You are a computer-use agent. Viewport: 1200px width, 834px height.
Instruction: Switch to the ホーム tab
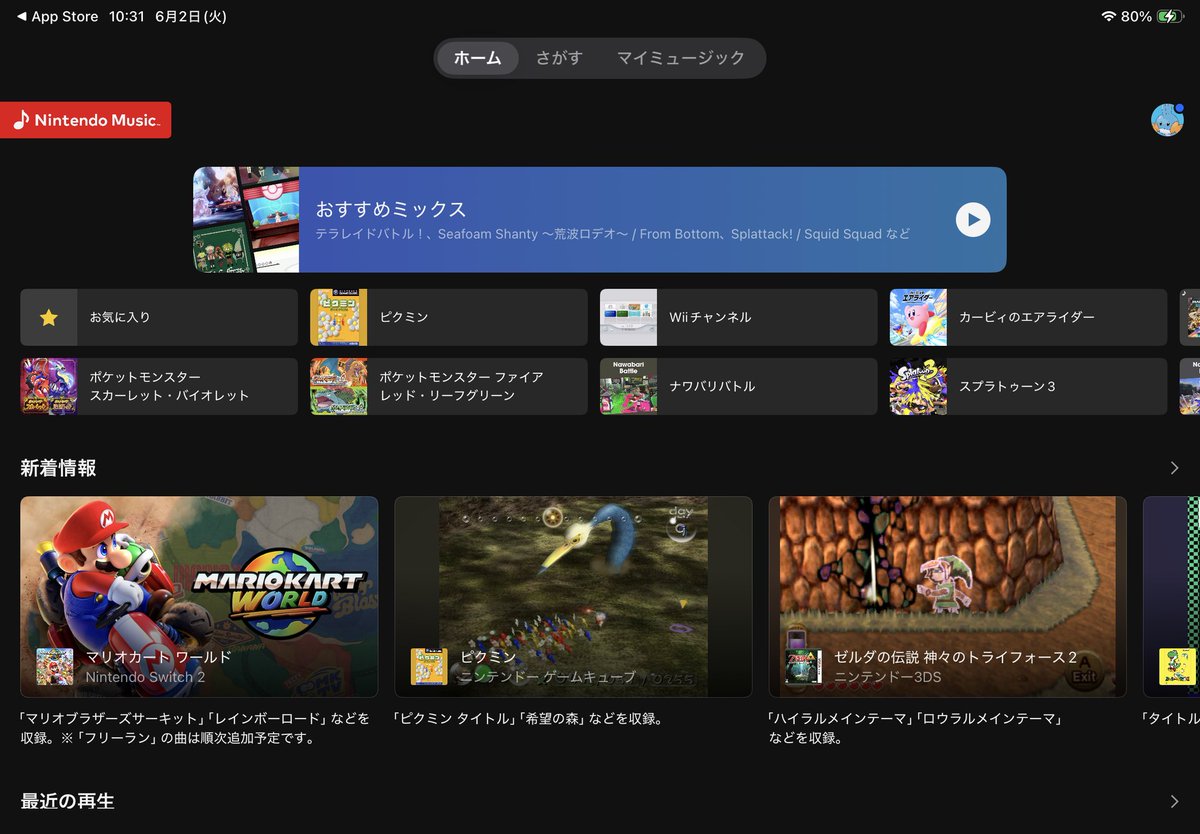click(478, 58)
